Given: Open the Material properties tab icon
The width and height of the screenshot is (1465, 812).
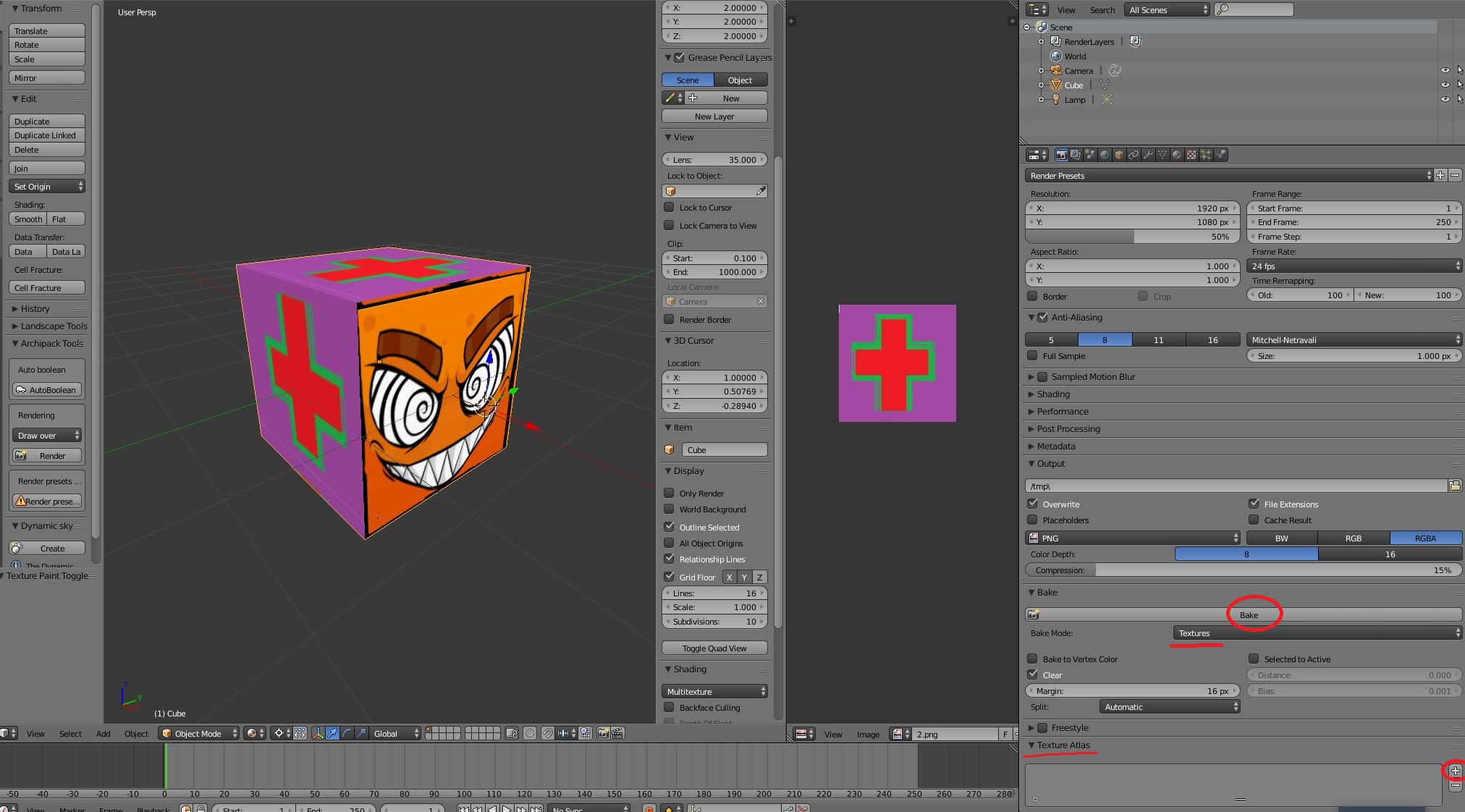Looking at the screenshot, I should (x=1177, y=155).
